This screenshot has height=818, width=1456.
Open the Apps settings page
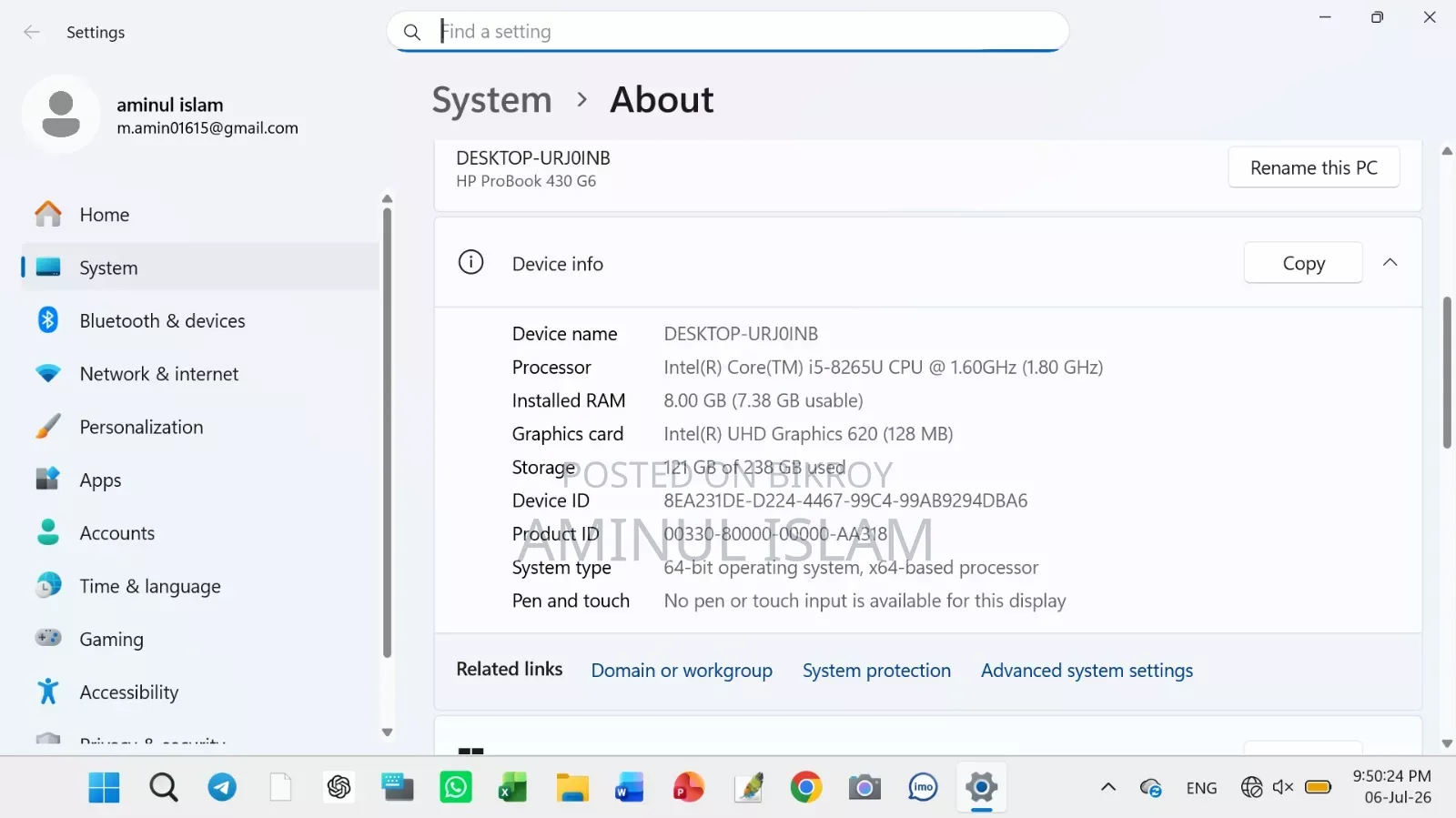coord(200,480)
